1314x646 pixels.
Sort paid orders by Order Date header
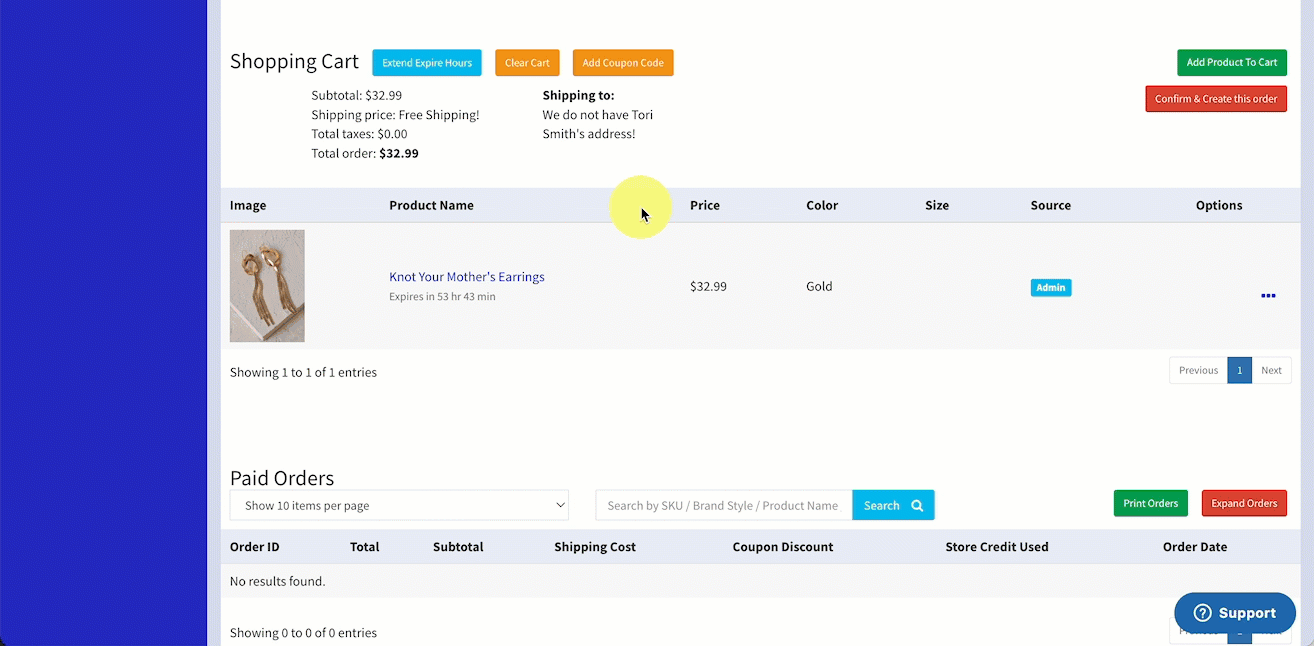tap(1194, 547)
